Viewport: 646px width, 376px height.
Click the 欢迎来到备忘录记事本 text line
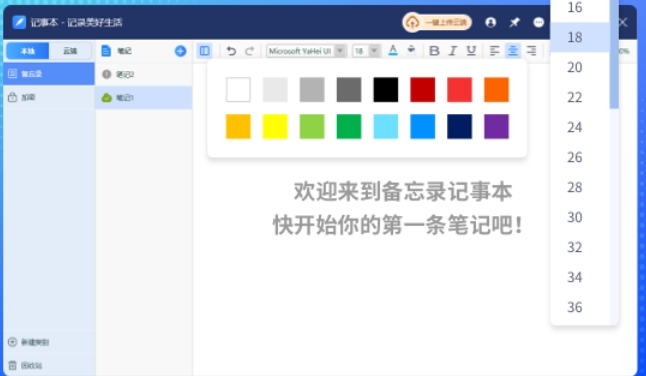[403, 192]
